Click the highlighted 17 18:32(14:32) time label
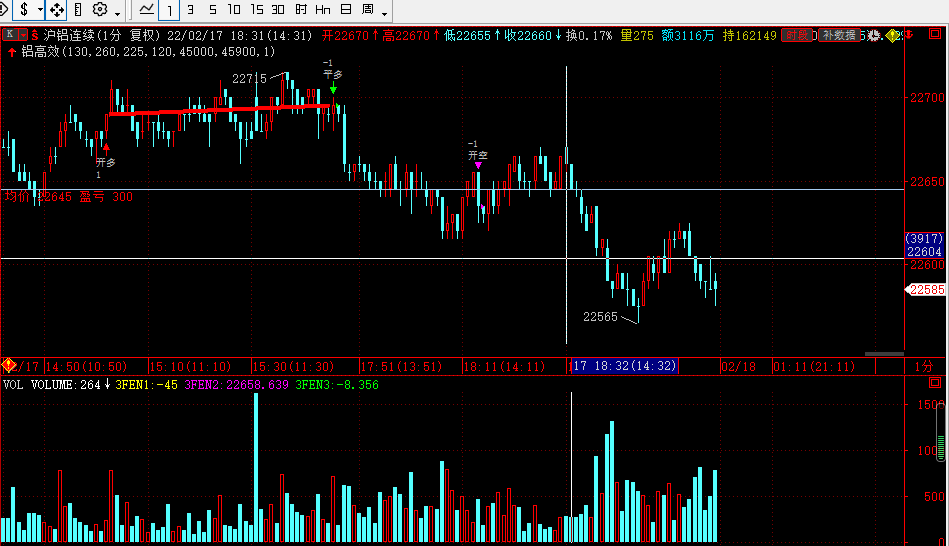 624,366
